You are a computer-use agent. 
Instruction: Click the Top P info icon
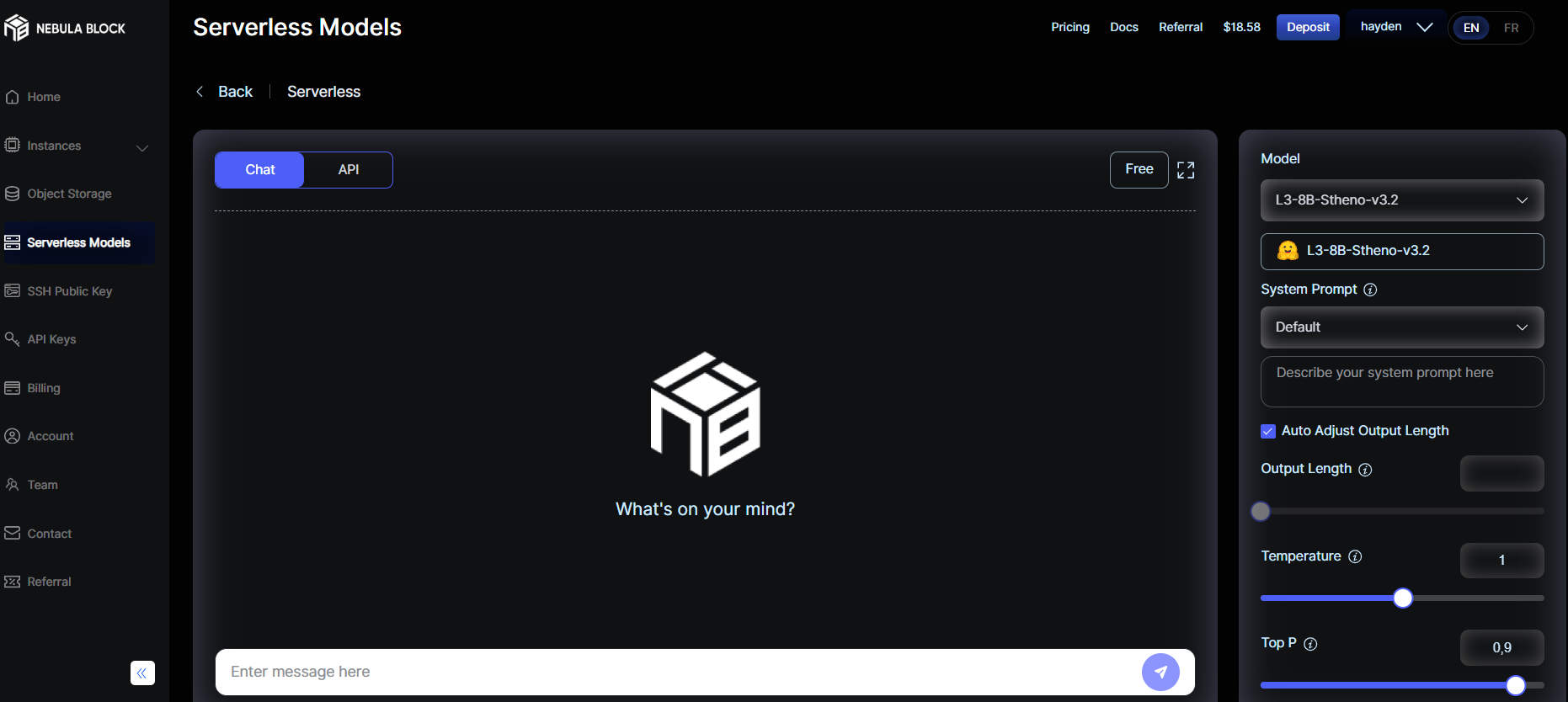click(x=1310, y=644)
